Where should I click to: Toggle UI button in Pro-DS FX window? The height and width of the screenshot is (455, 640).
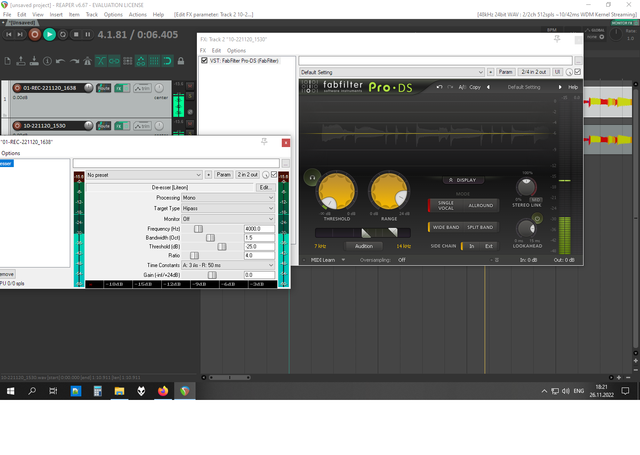click(557, 72)
